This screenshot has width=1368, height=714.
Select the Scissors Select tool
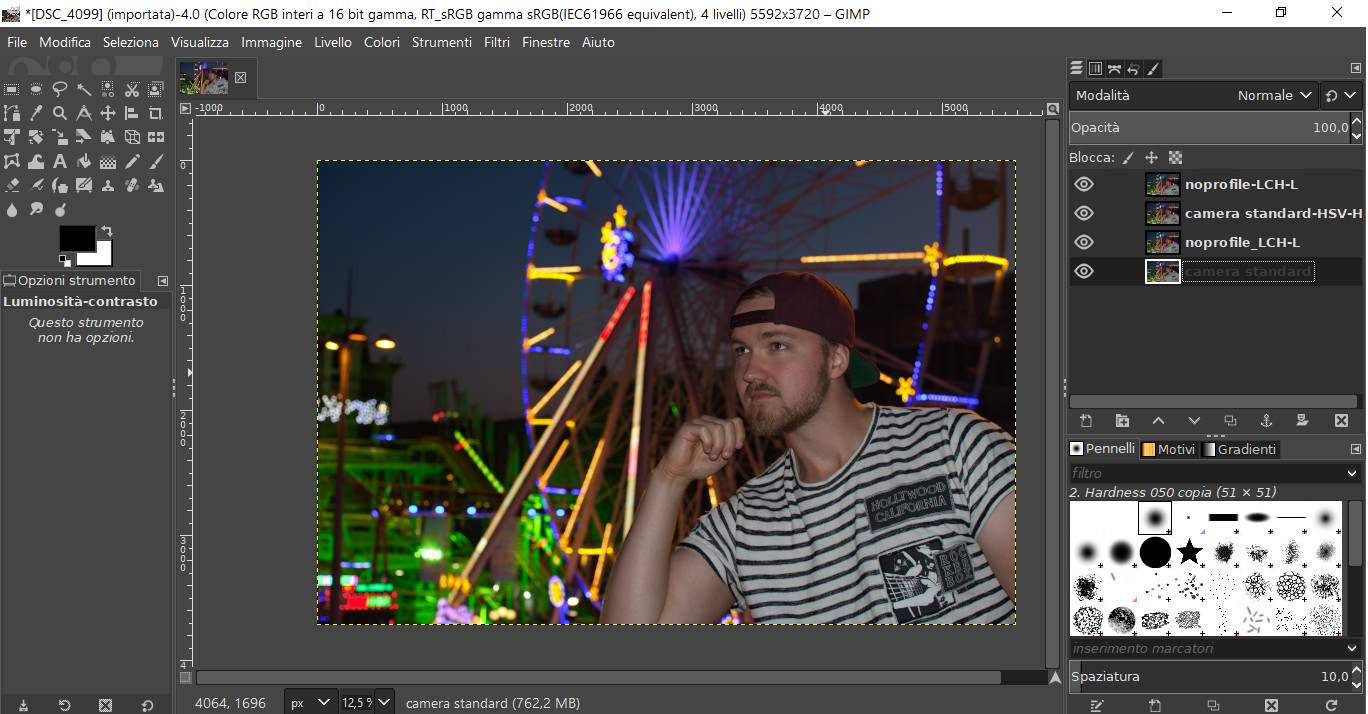[132, 89]
